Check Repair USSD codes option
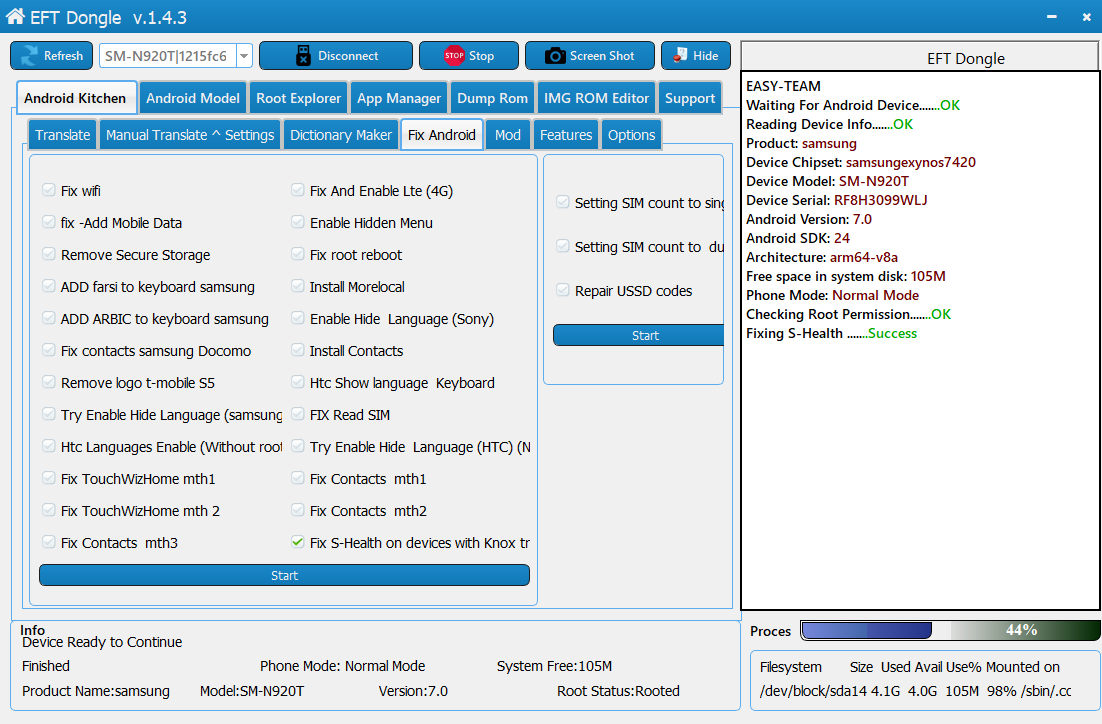Screen dimensions: 1102x724 (x=562, y=290)
